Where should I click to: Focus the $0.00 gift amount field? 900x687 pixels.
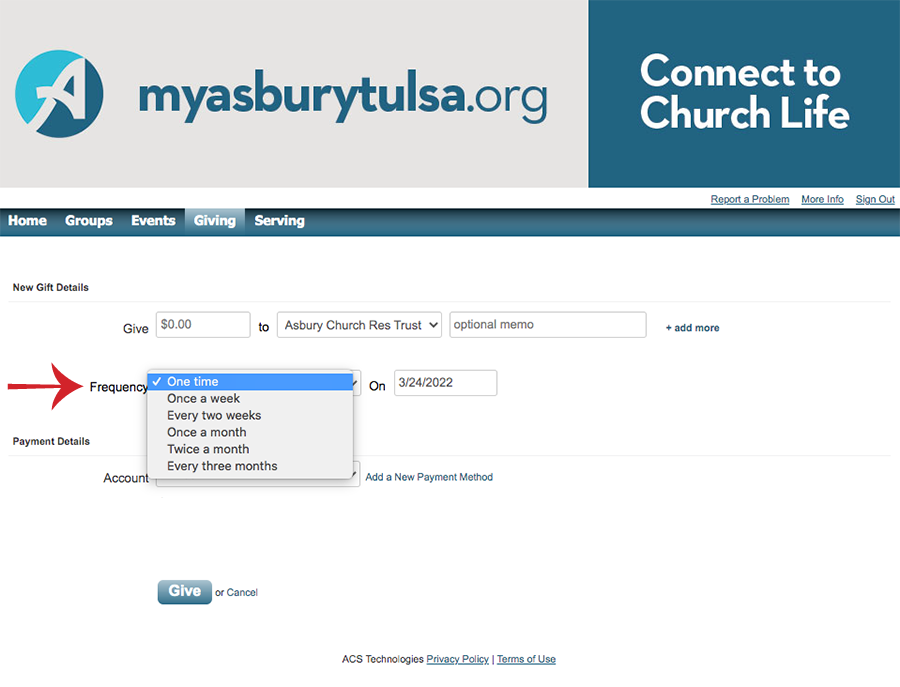coord(203,325)
